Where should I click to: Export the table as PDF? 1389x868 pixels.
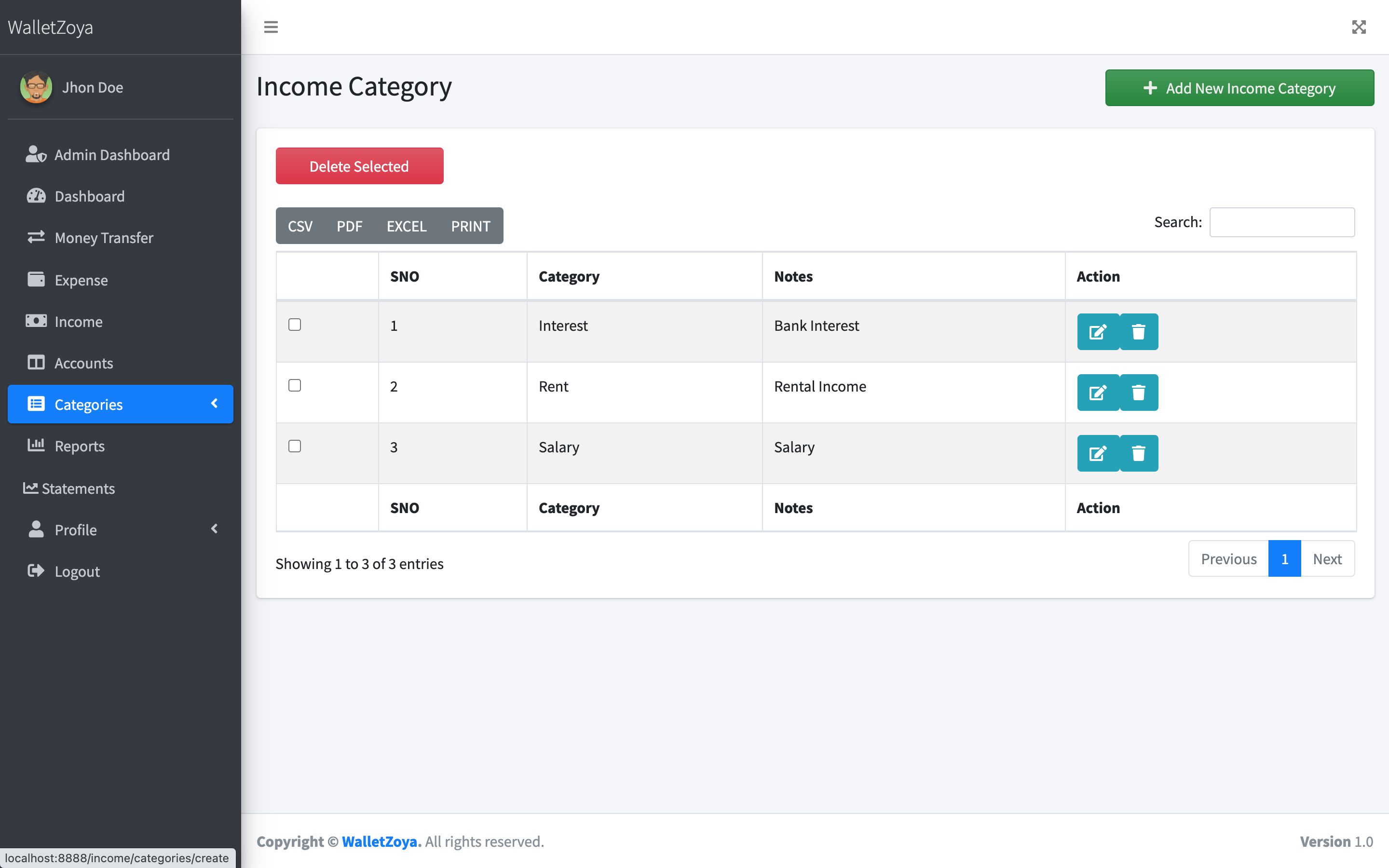[349, 226]
